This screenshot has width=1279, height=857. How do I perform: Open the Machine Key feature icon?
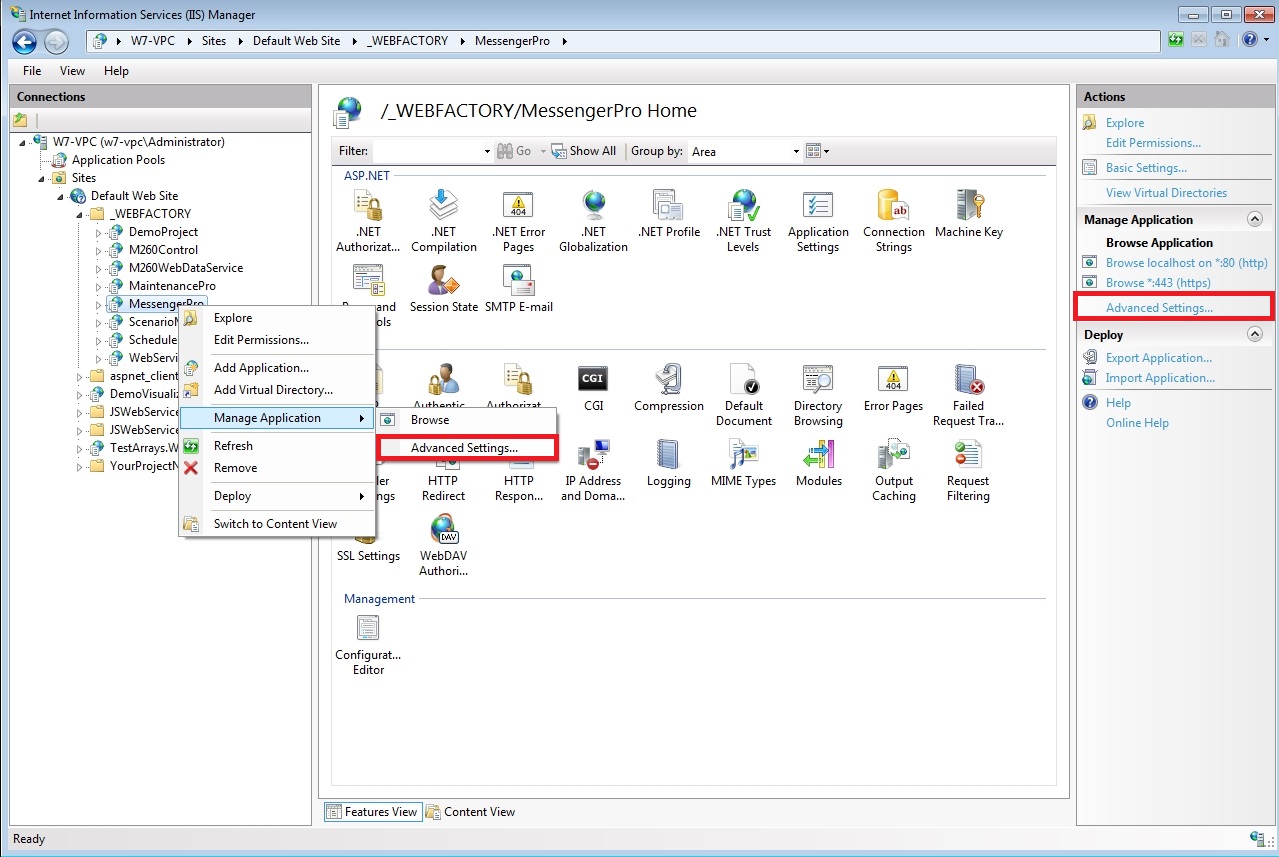tap(968, 213)
